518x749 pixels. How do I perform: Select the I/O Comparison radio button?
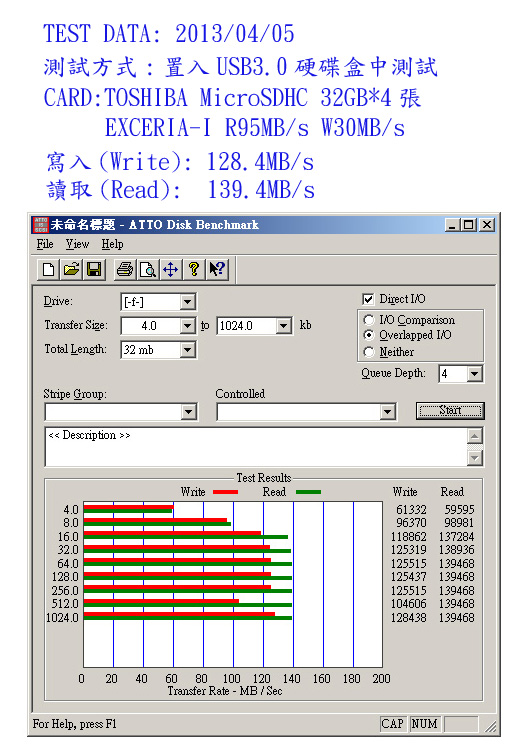(x=368, y=320)
